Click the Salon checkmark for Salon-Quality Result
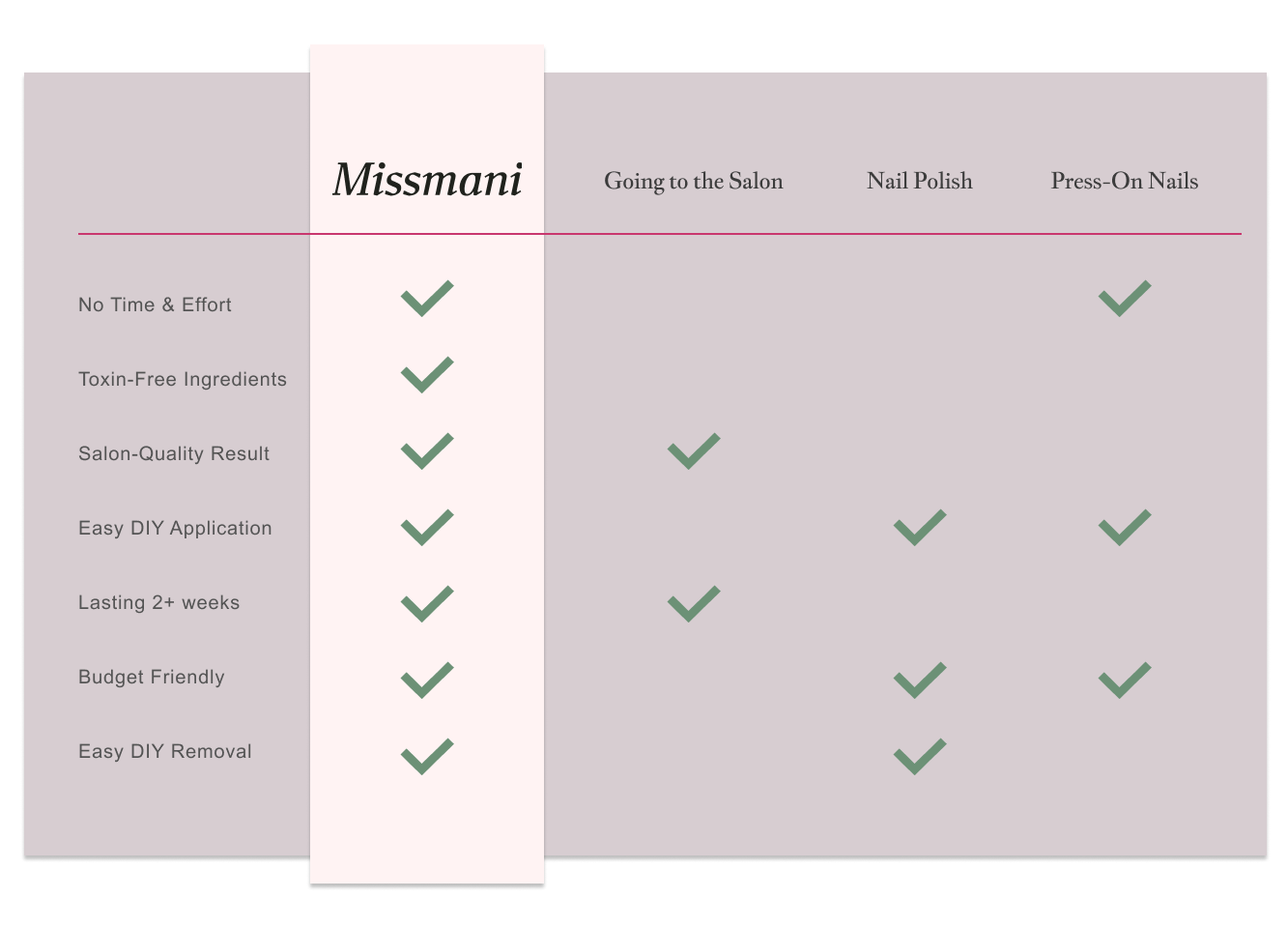This screenshot has width=1288, height=927. (x=694, y=451)
